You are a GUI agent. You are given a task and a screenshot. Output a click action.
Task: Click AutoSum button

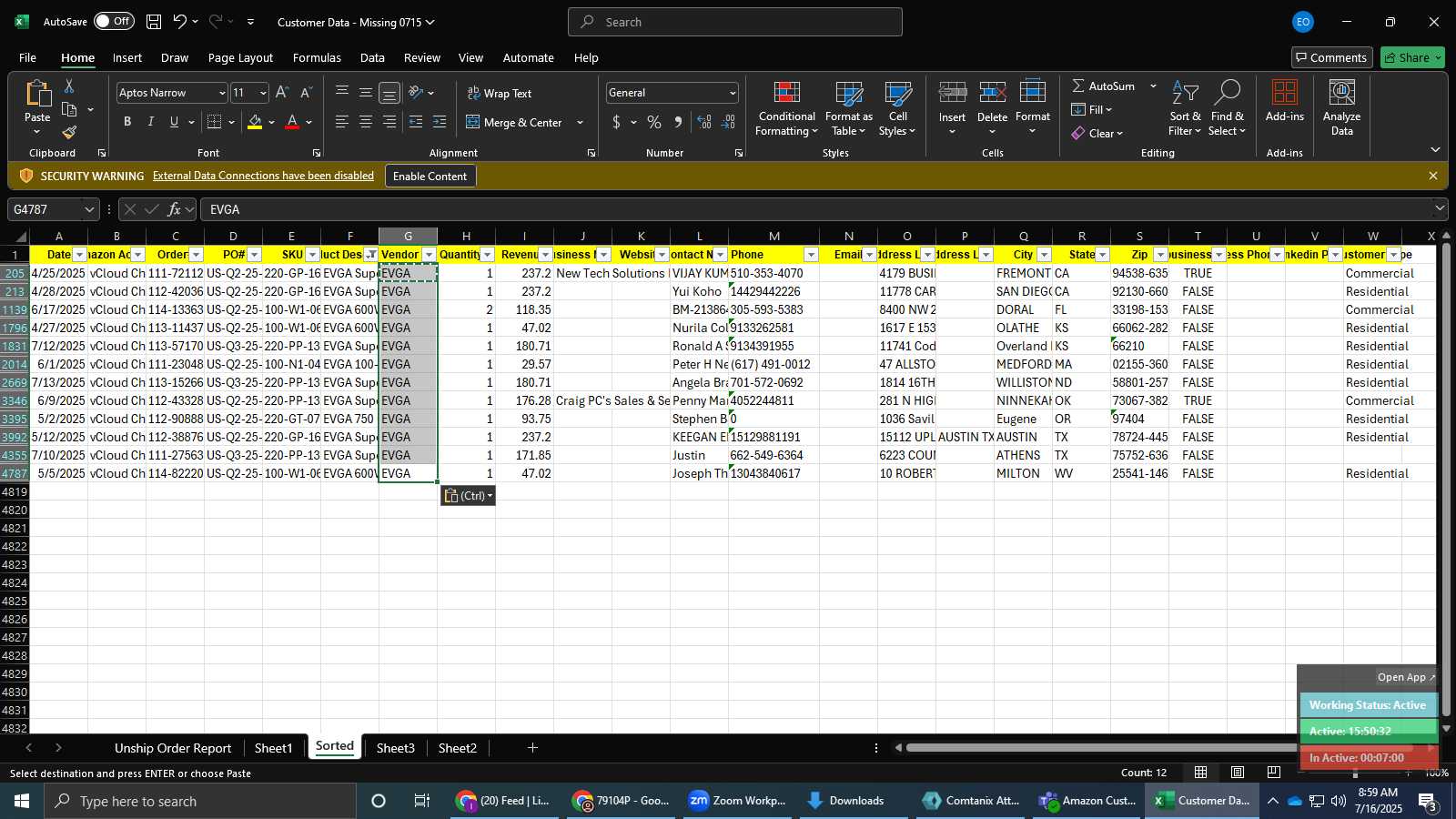click(1104, 86)
